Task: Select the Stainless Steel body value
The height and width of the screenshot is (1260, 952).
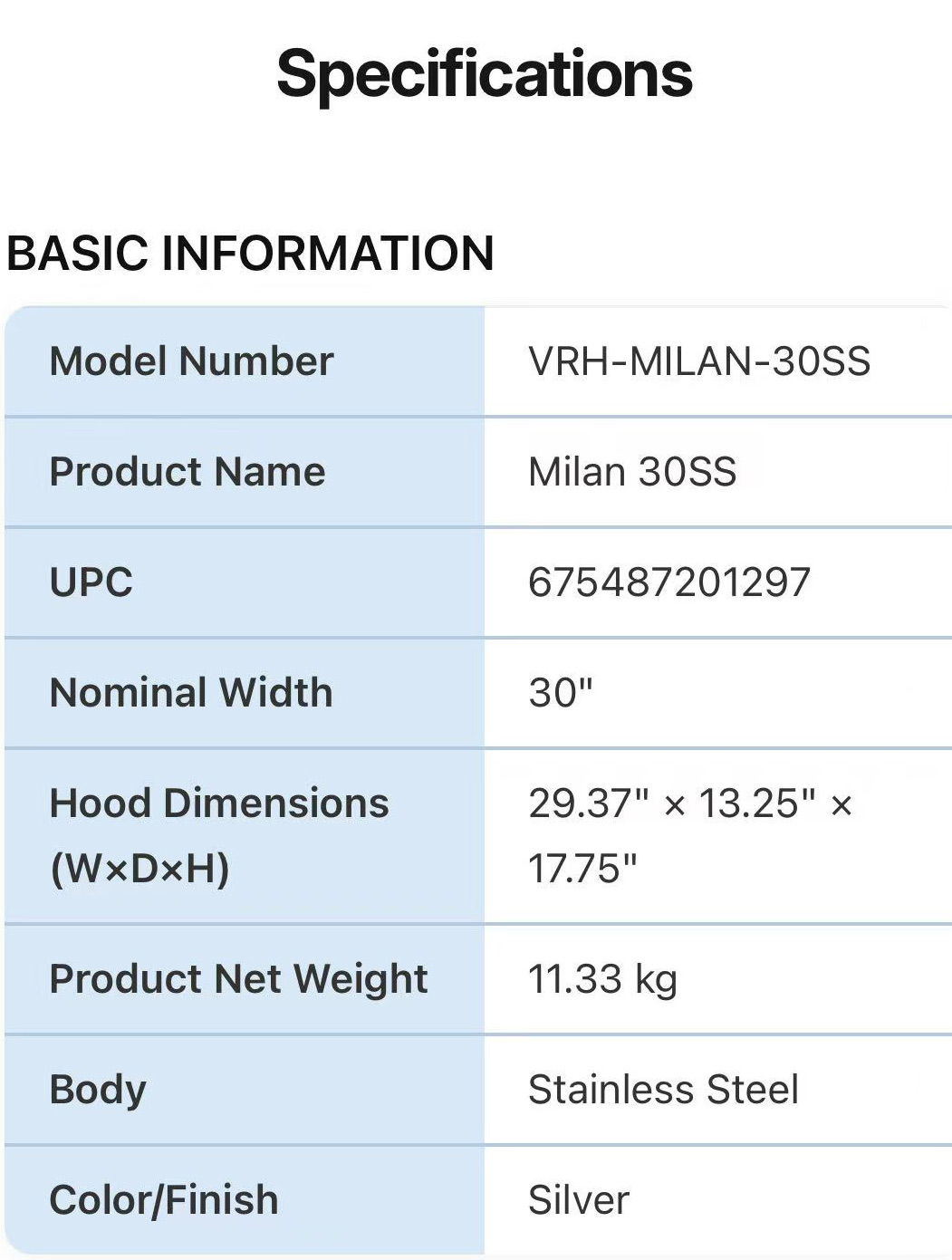Action: tap(663, 1090)
